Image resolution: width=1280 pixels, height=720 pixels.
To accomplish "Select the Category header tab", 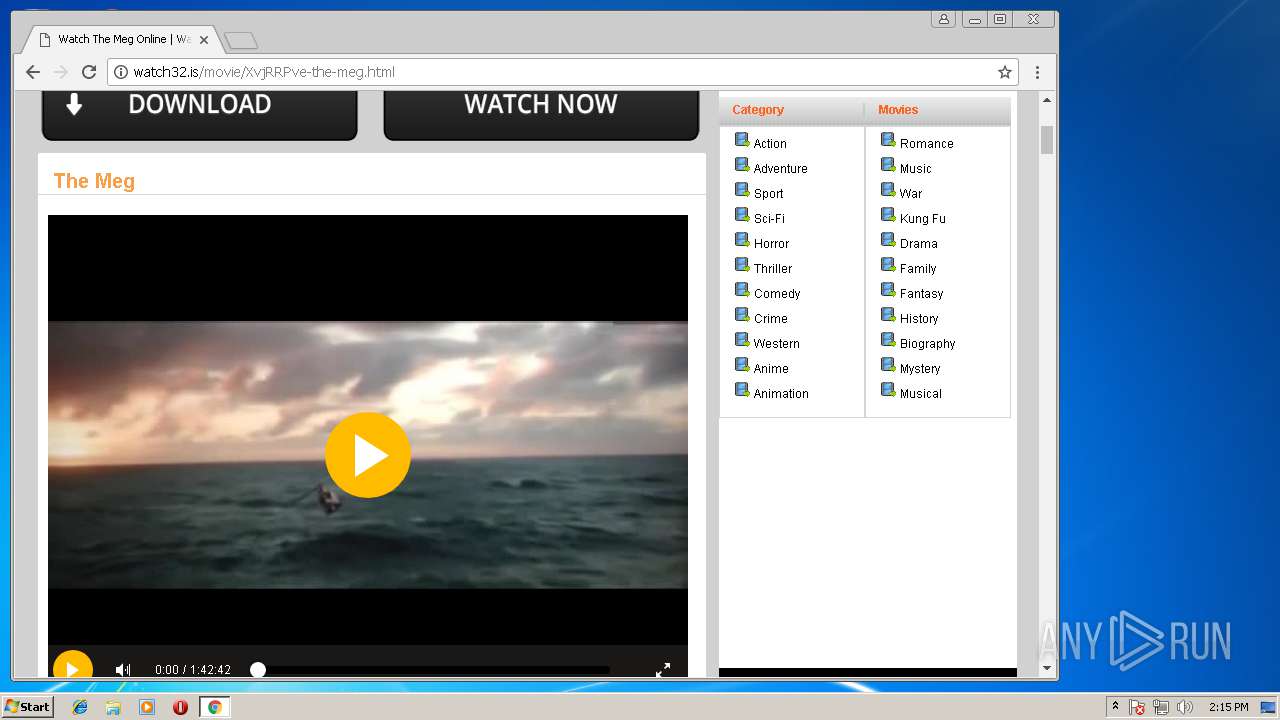I will point(758,110).
